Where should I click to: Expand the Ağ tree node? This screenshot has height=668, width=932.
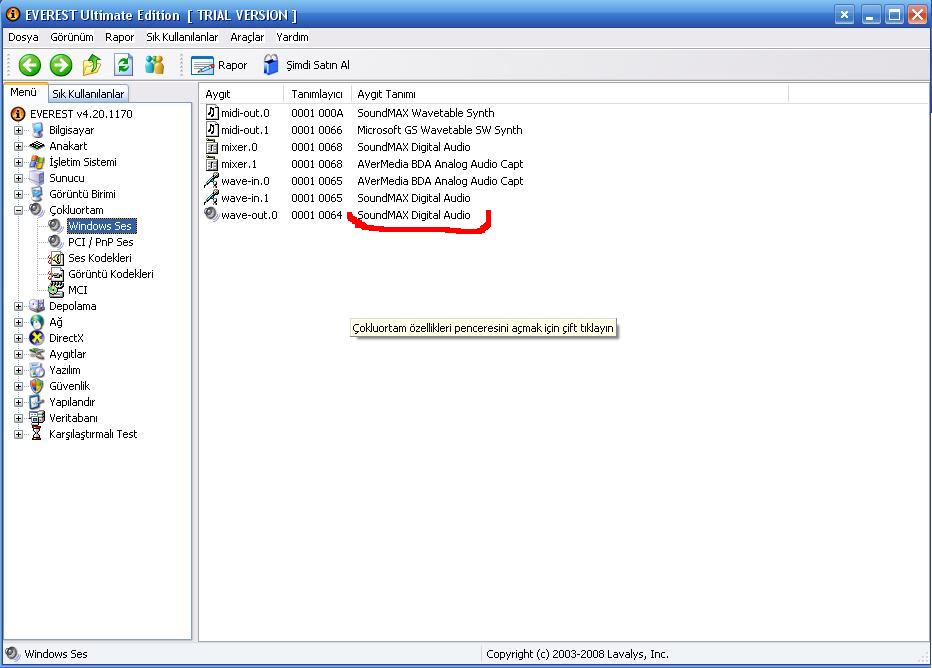click(x=18, y=323)
